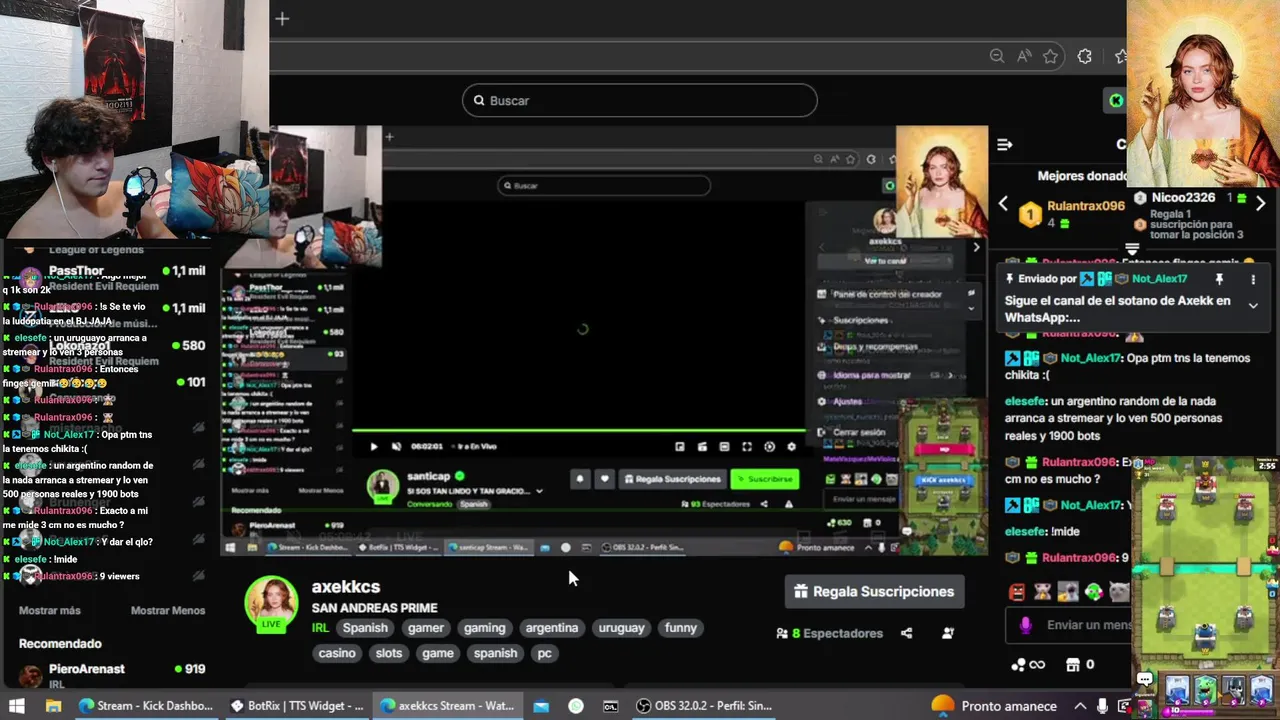Open the axekkcs channel name link
The width and height of the screenshot is (1280, 720).
point(346,587)
